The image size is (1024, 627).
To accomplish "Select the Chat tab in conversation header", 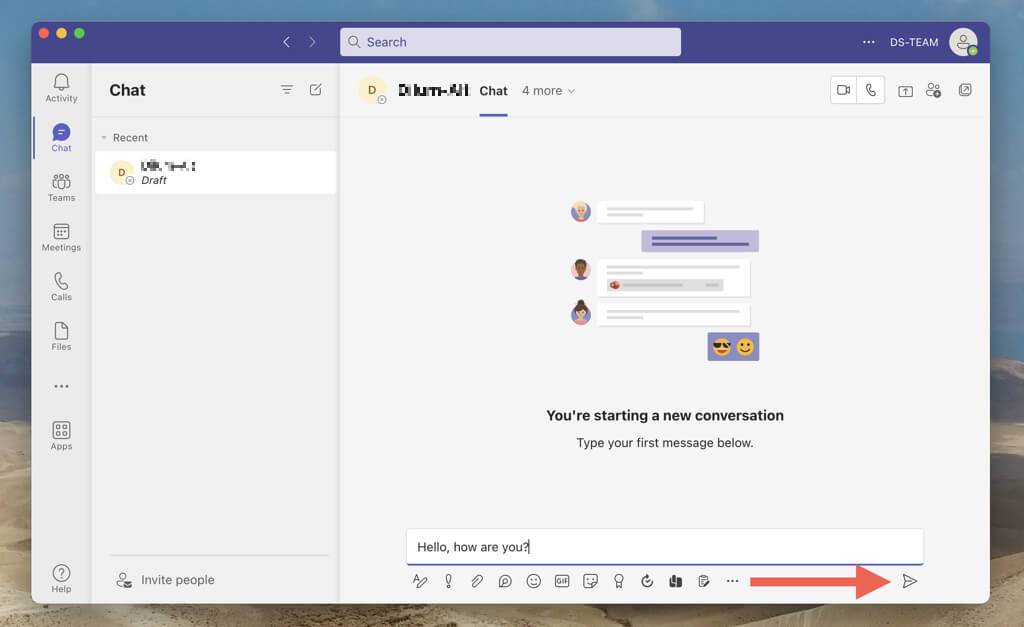I will pos(493,91).
